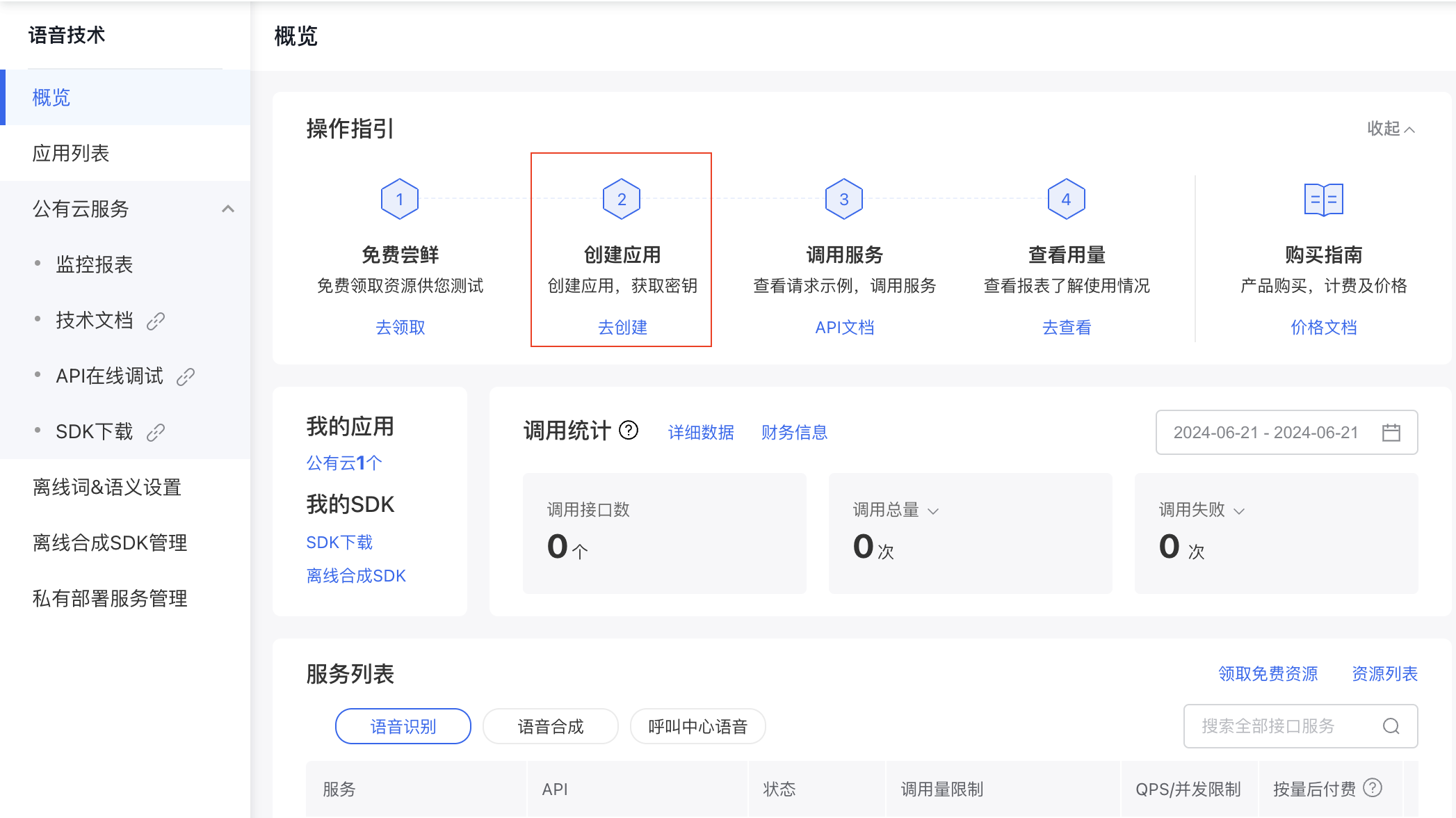Select the 语音识别 tab
The width and height of the screenshot is (1456, 818).
click(403, 726)
